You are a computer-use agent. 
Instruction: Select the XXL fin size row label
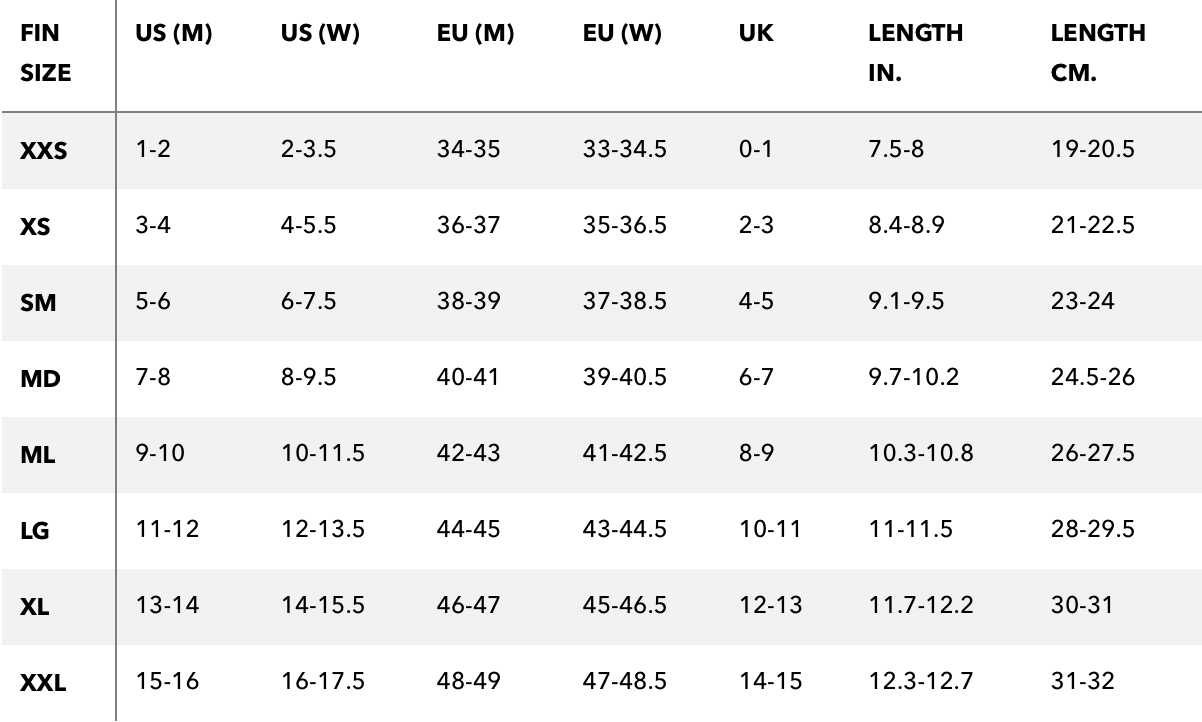coord(43,684)
